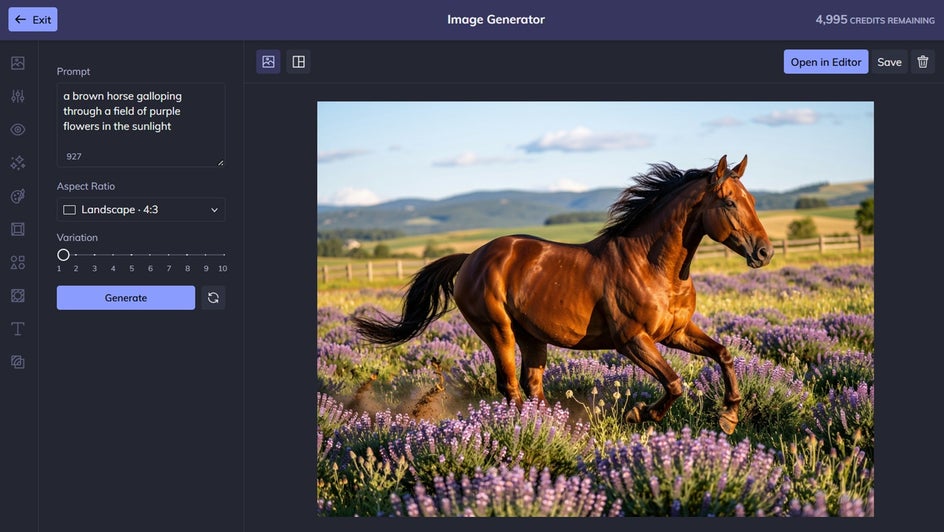Click the Variation slider handle
This screenshot has height=532, width=944.
[x=63, y=255]
